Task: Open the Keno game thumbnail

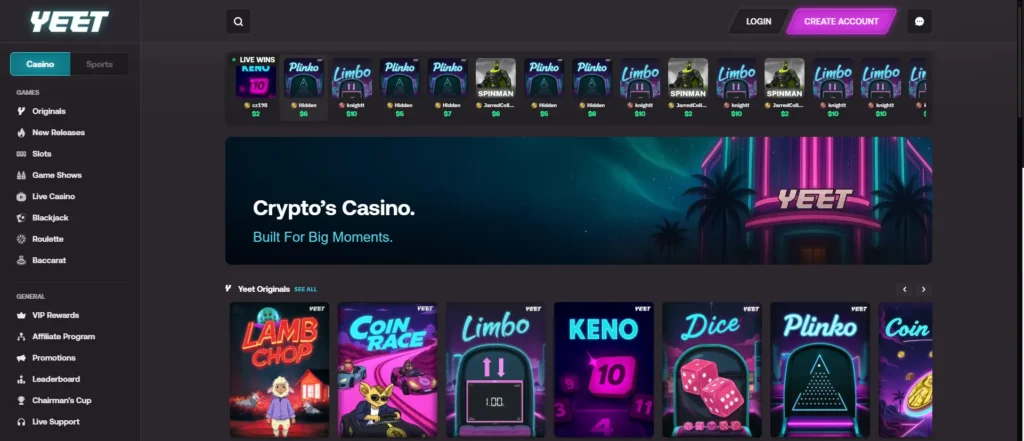Action: tap(603, 370)
